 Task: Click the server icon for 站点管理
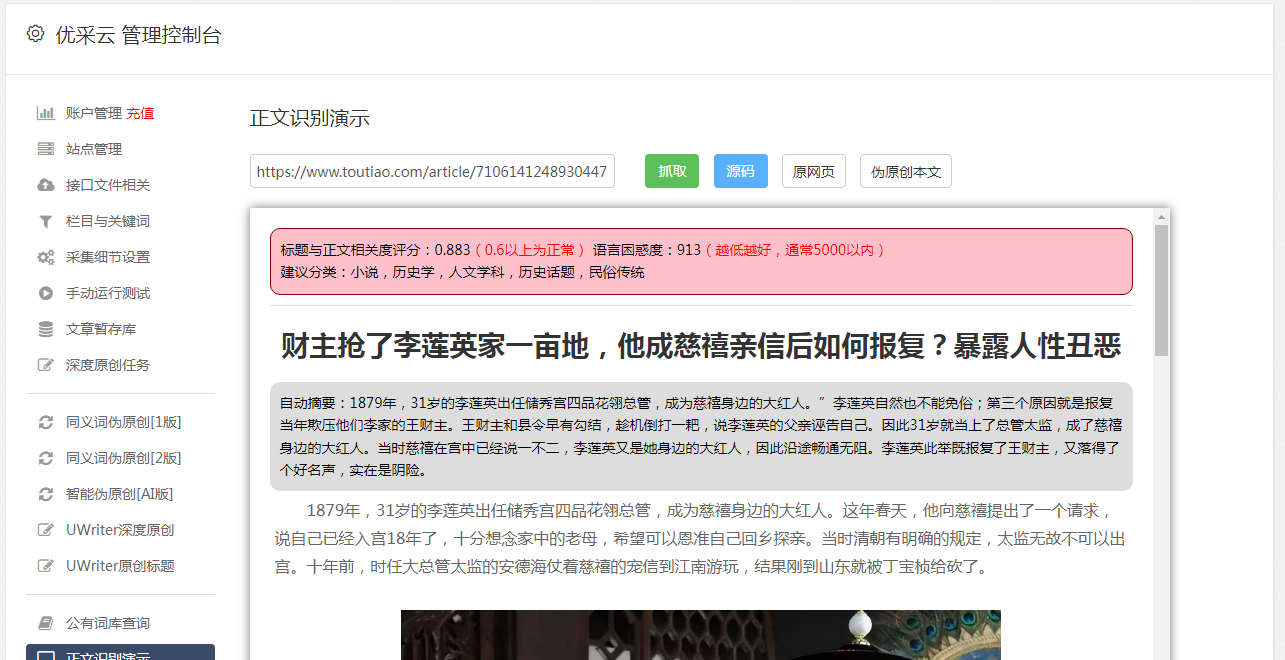click(x=45, y=149)
